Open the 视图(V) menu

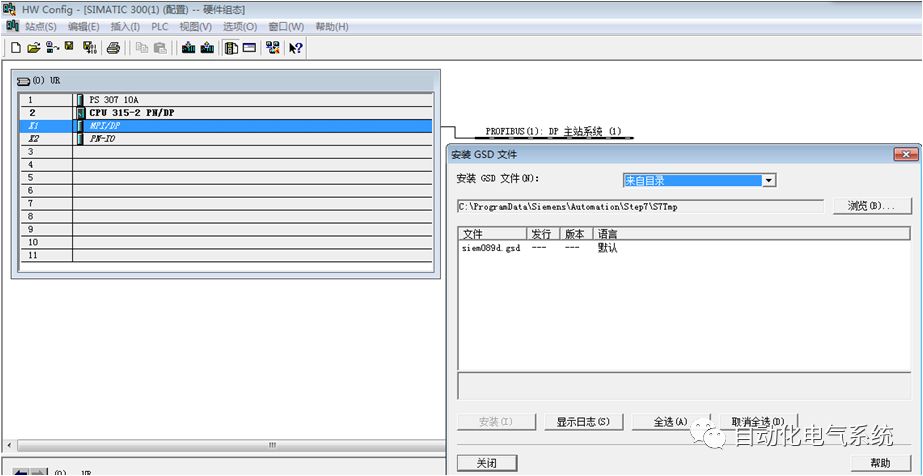pyautogui.click(x=195, y=27)
